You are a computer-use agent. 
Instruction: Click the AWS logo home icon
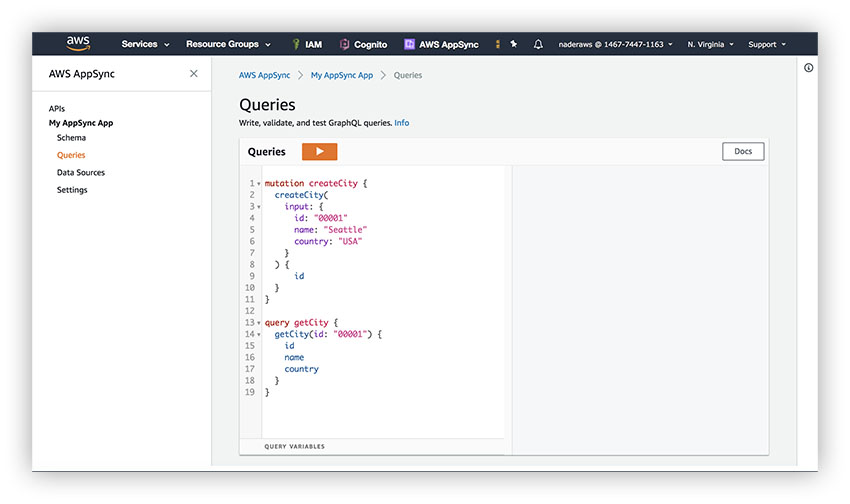click(78, 43)
